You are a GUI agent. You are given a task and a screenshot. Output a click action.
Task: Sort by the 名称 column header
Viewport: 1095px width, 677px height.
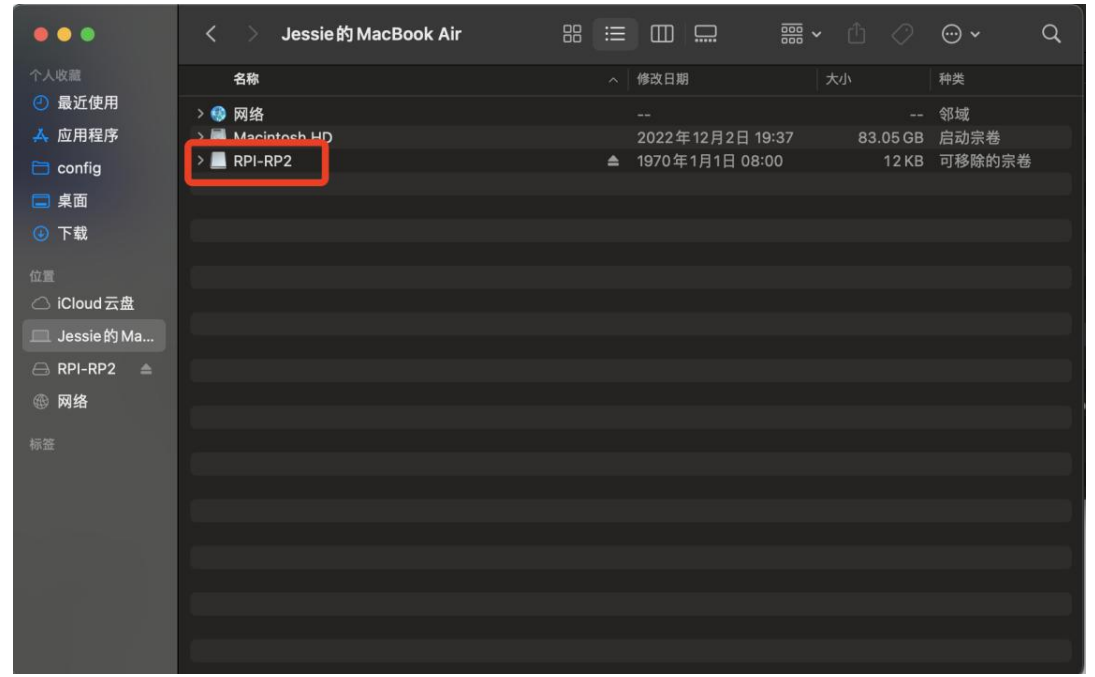[x=246, y=80]
